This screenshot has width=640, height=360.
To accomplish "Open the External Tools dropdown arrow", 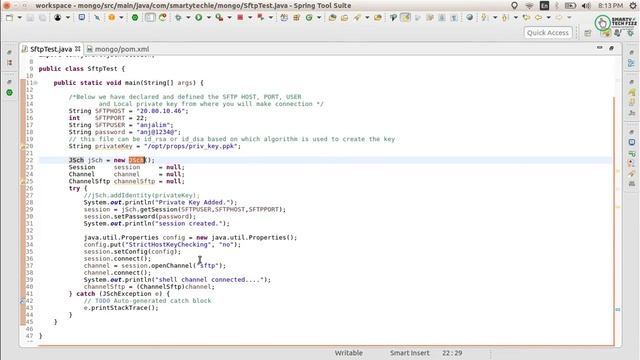I will tap(229, 18).
